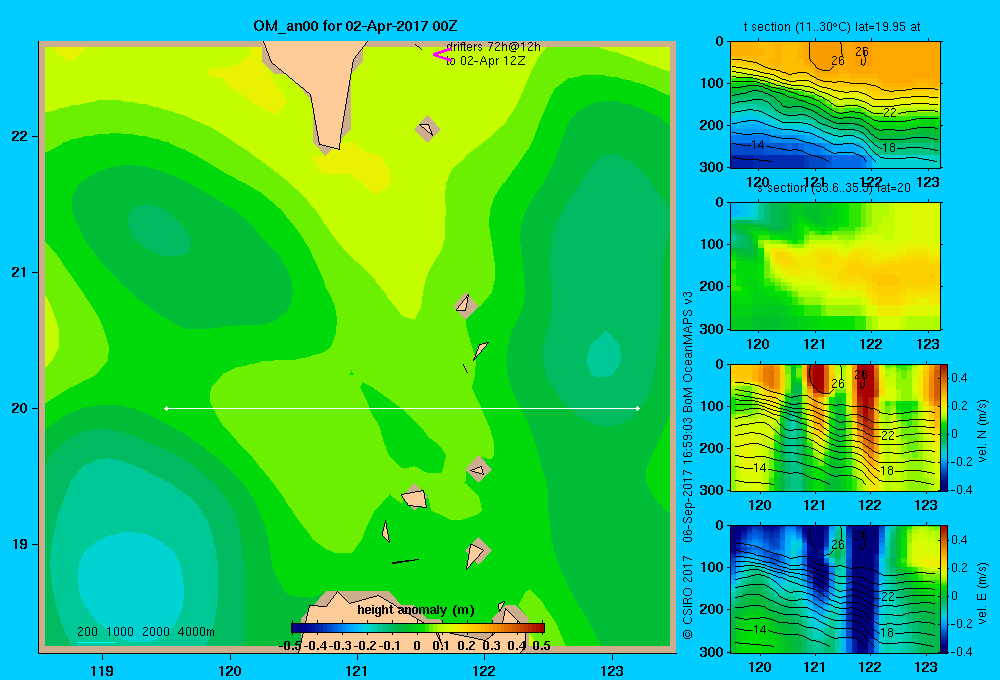Click latitude label '19' on main map axis
The image size is (1000, 680).
tap(19, 544)
